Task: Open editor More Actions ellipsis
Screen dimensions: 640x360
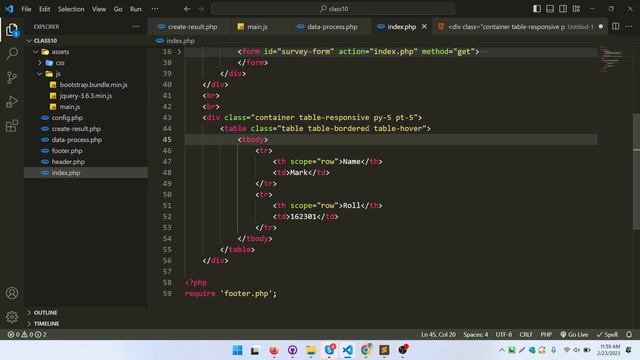Action: (629, 27)
